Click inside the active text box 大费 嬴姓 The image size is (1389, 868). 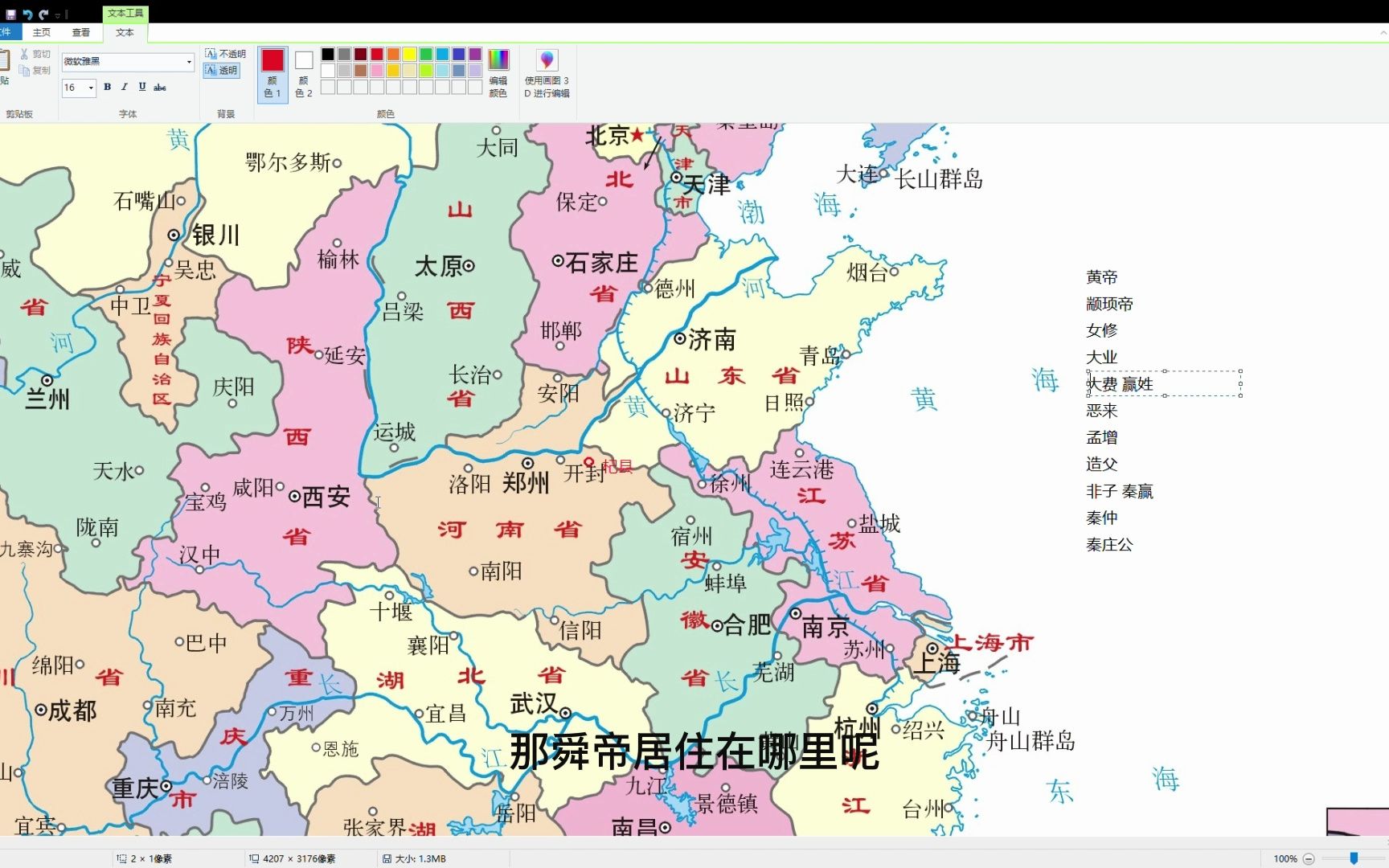pyautogui.click(x=1164, y=383)
